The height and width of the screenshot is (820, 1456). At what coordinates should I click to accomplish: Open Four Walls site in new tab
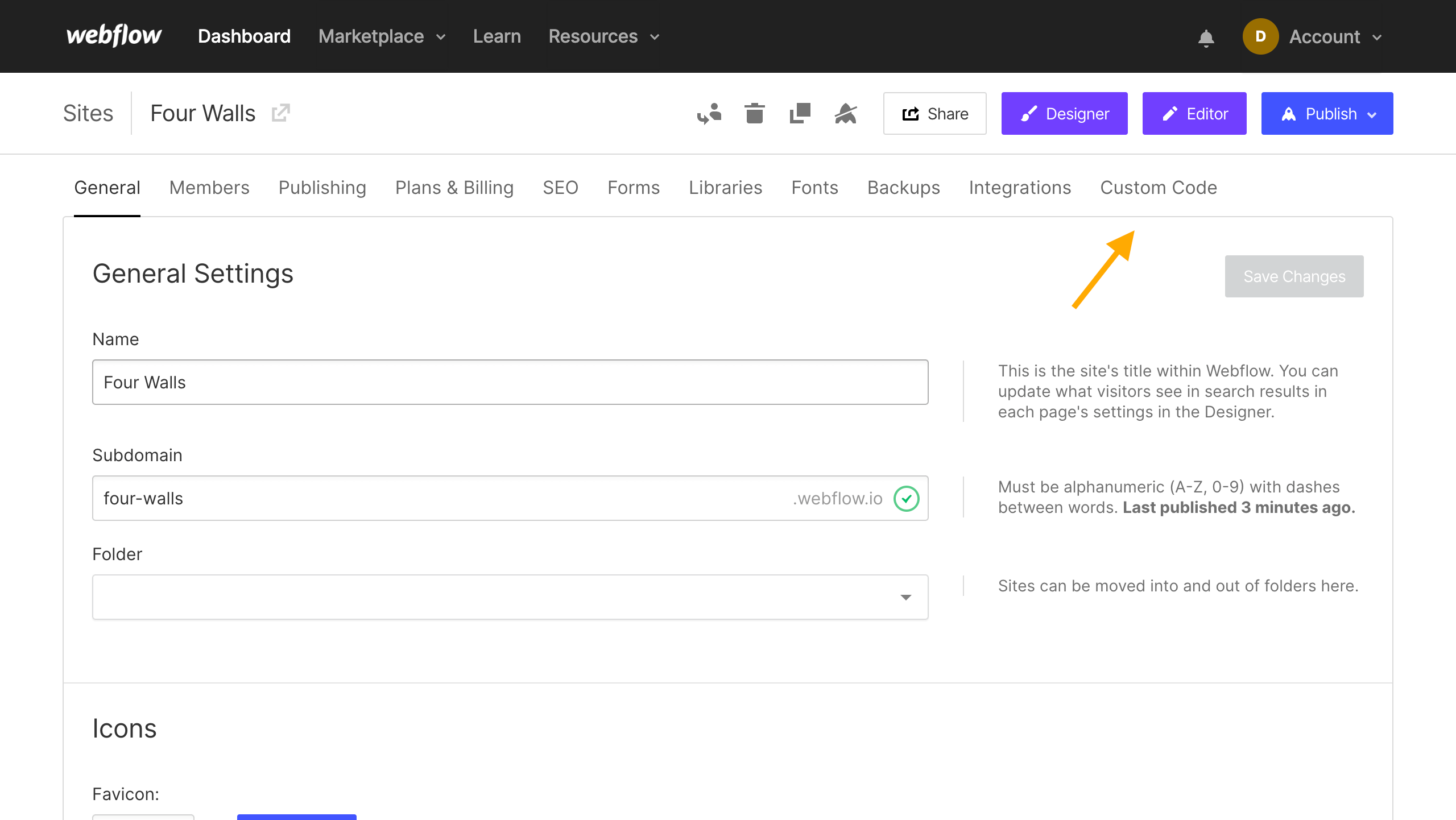coord(281,113)
